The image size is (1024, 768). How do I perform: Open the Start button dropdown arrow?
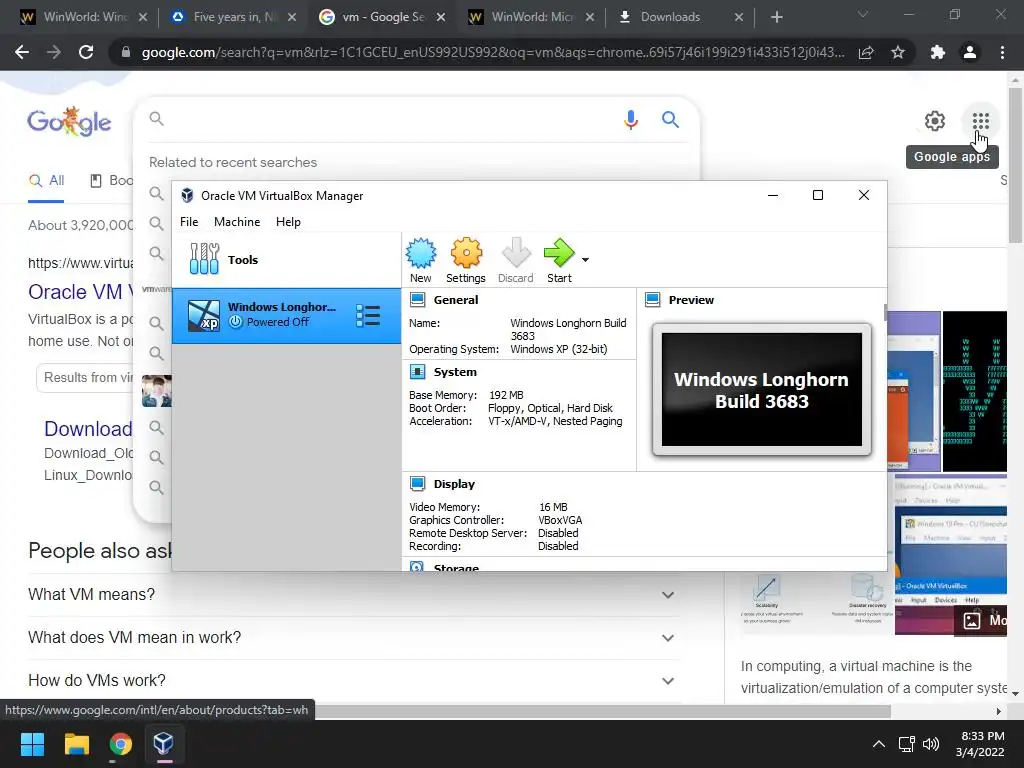585,260
